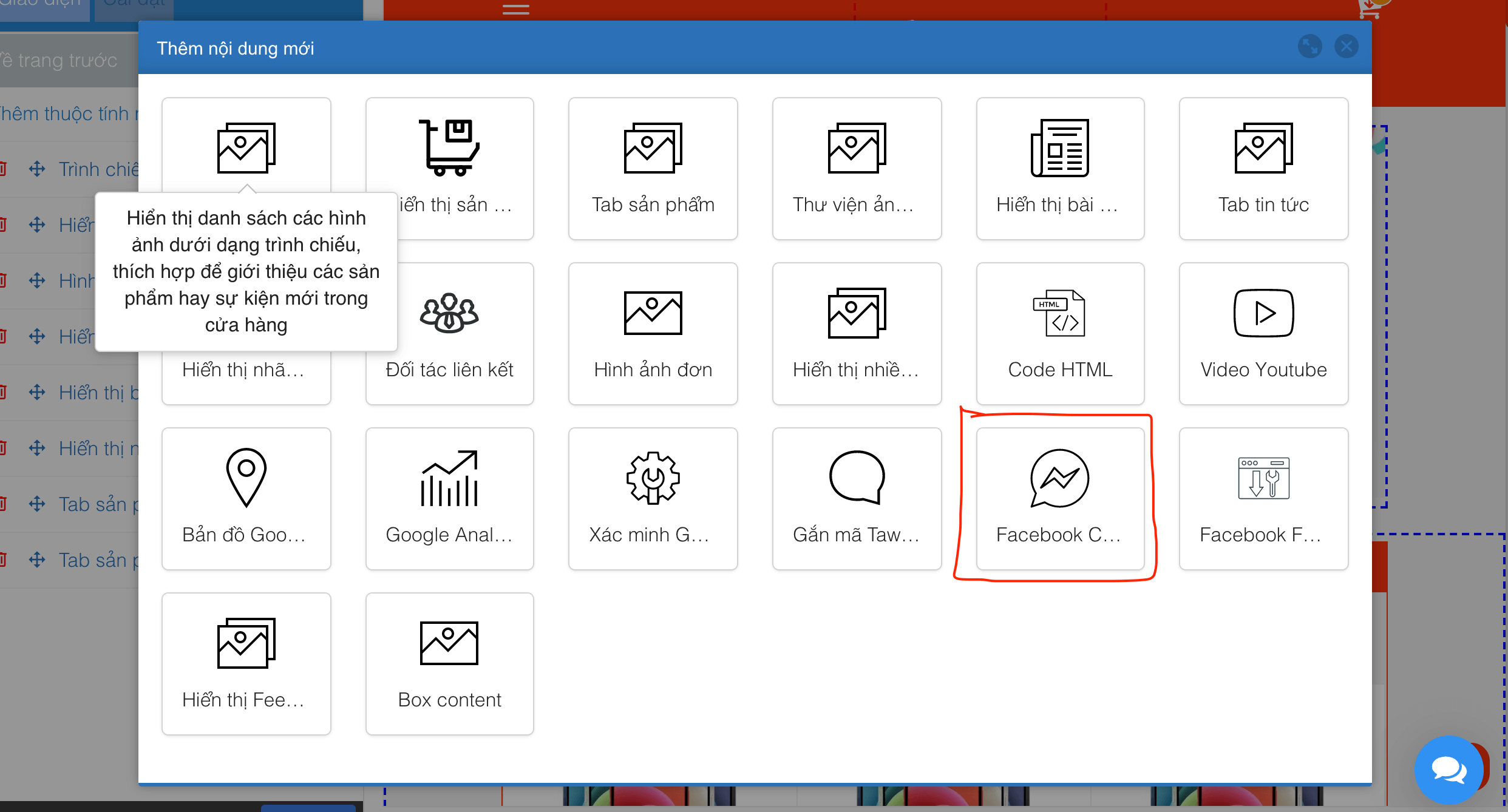Open the live chat bubble widget
The height and width of the screenshot is (812, 1508).
point(1448,770)
